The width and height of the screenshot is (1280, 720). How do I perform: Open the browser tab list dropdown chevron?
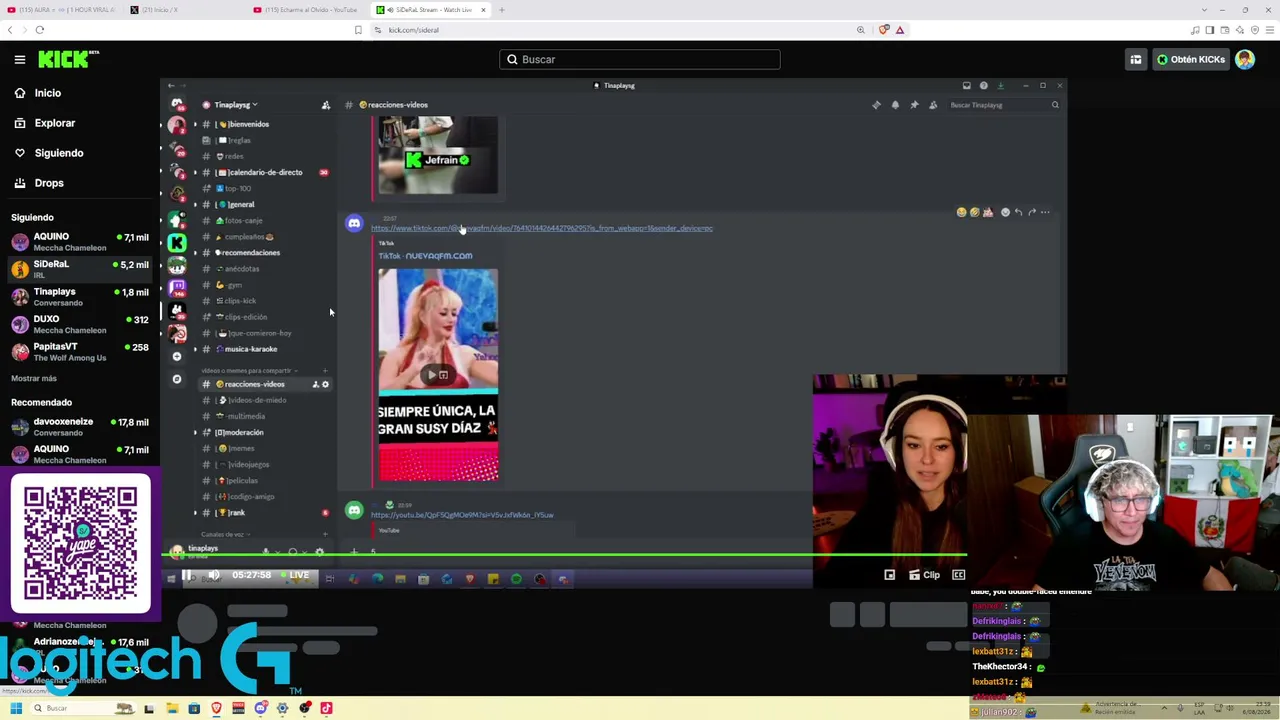[1205, 10]
